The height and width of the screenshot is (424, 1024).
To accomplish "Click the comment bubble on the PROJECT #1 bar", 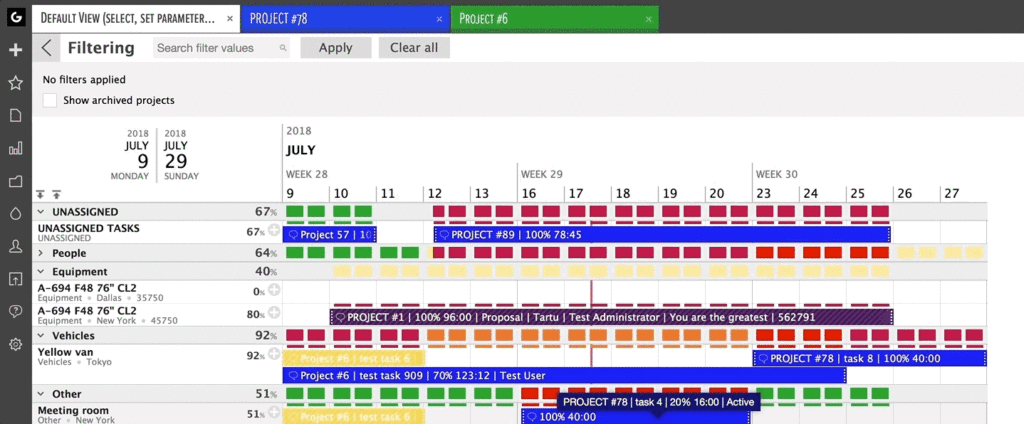I will [340, 318].
